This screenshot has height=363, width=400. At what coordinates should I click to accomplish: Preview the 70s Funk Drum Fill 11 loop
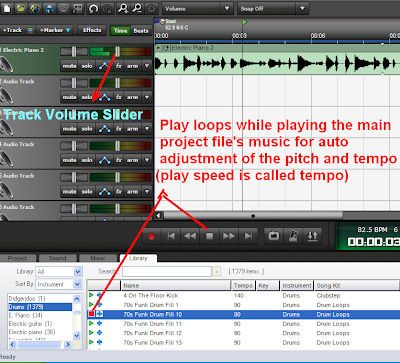[91, 323]
